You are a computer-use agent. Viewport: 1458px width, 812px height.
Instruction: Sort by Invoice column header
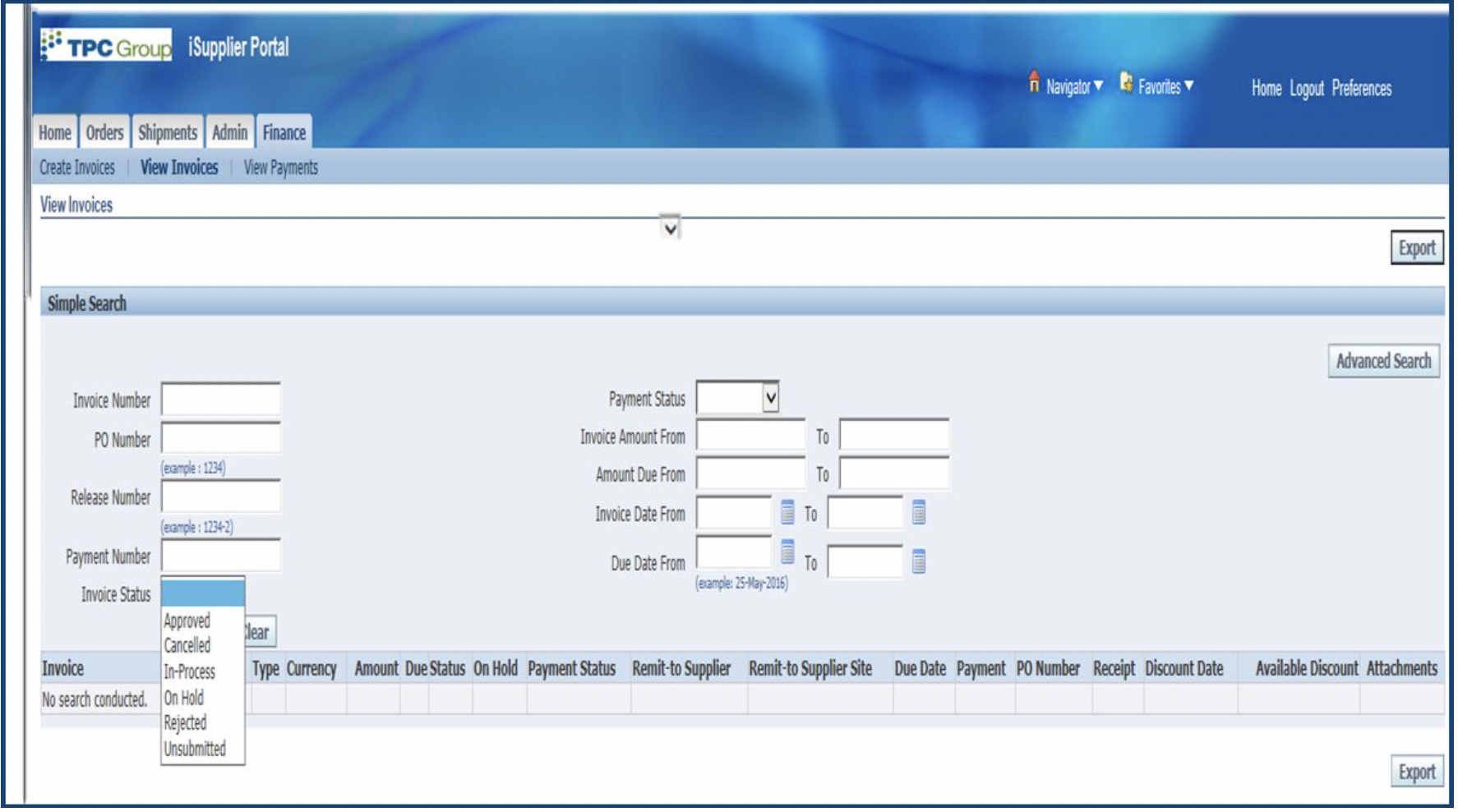tap(63, 668)
